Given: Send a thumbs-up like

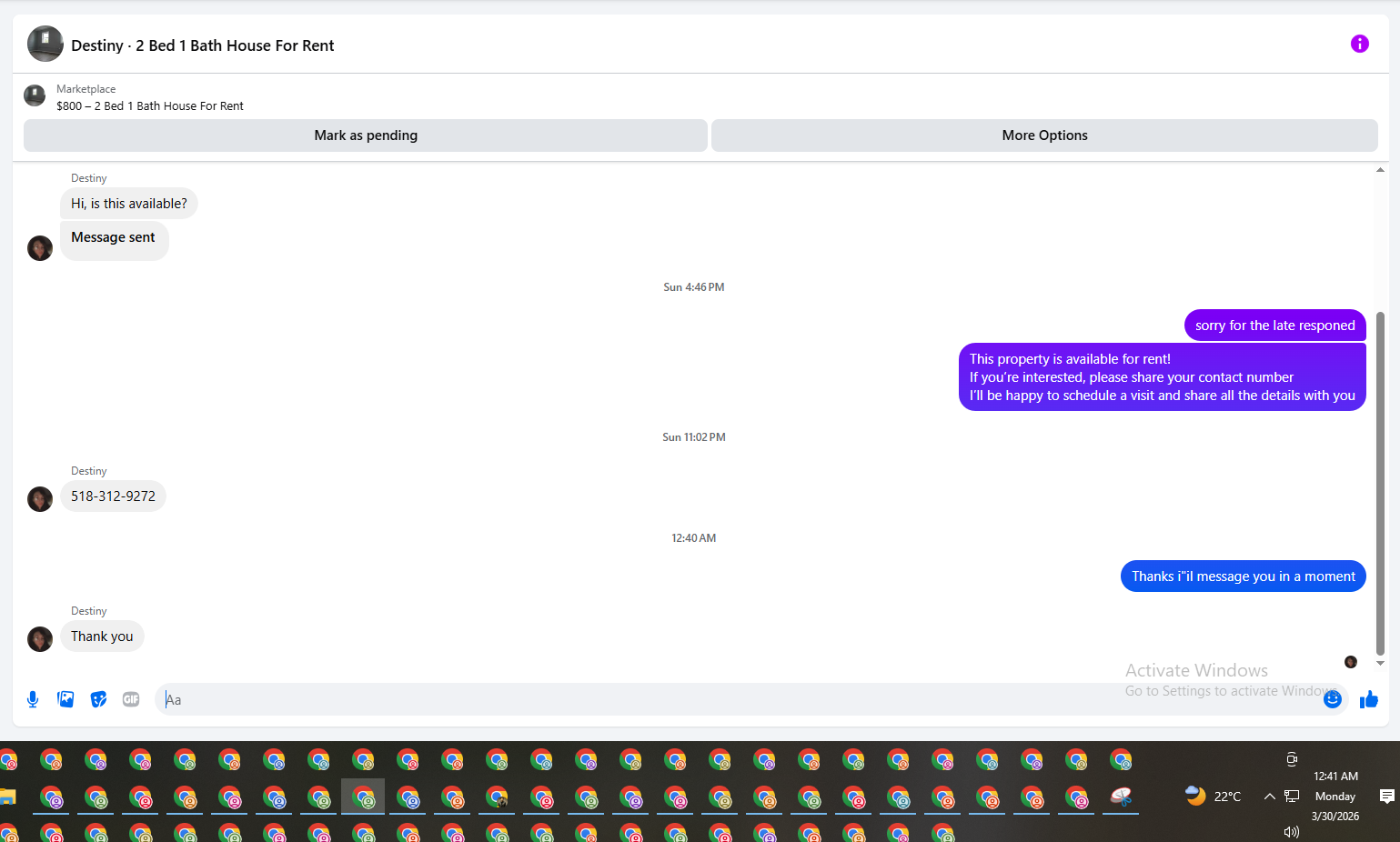Looking at the screenshot, I should click(1369, 699).
